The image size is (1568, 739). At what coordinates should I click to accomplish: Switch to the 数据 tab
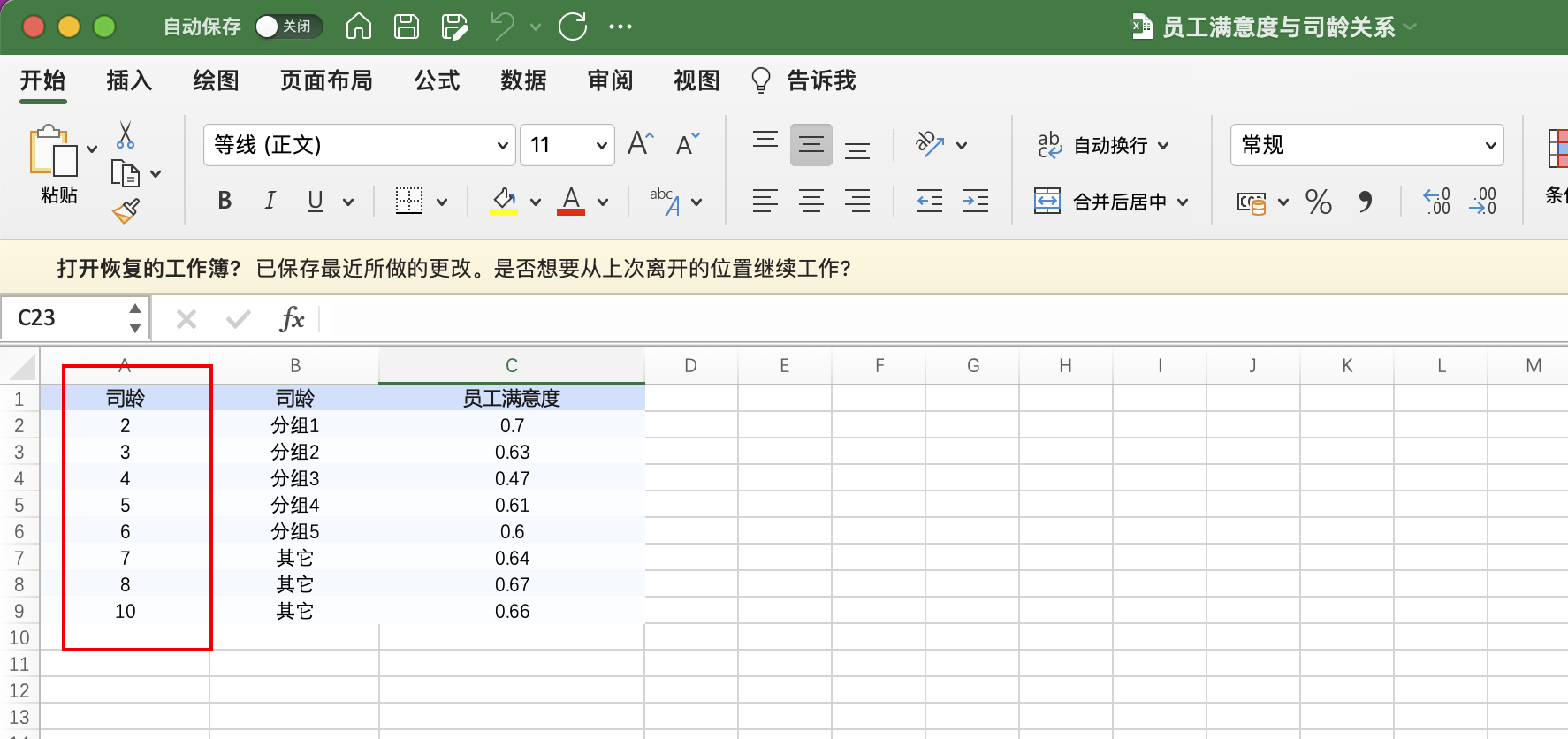[x=523, y=80]
